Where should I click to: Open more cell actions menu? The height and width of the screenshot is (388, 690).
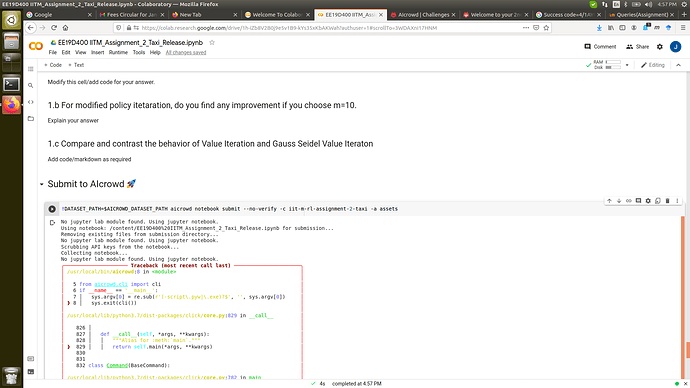tap(677, 201)
